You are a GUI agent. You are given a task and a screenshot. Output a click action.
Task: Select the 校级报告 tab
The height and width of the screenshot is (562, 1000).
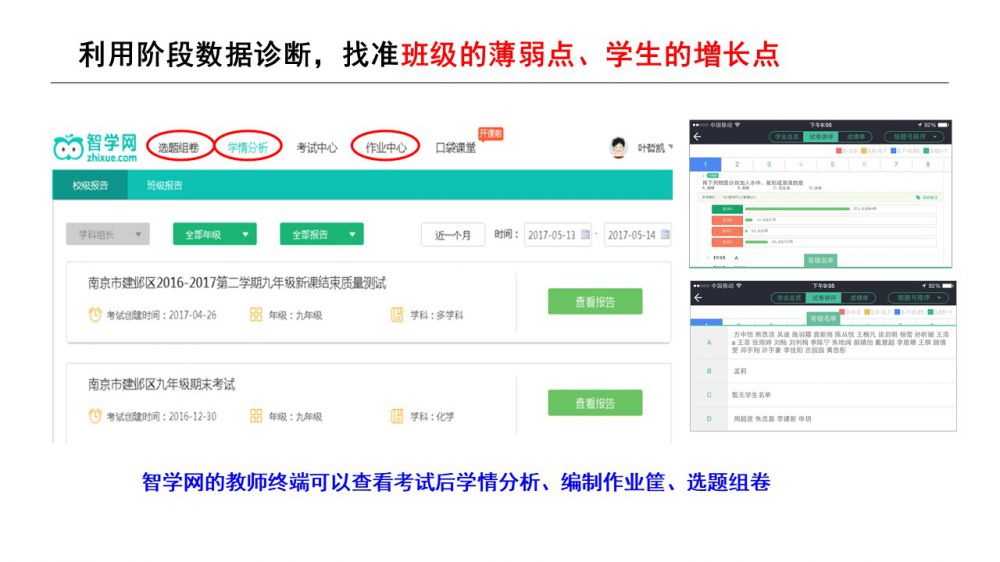pyautogui.click(x=90, y=186)
